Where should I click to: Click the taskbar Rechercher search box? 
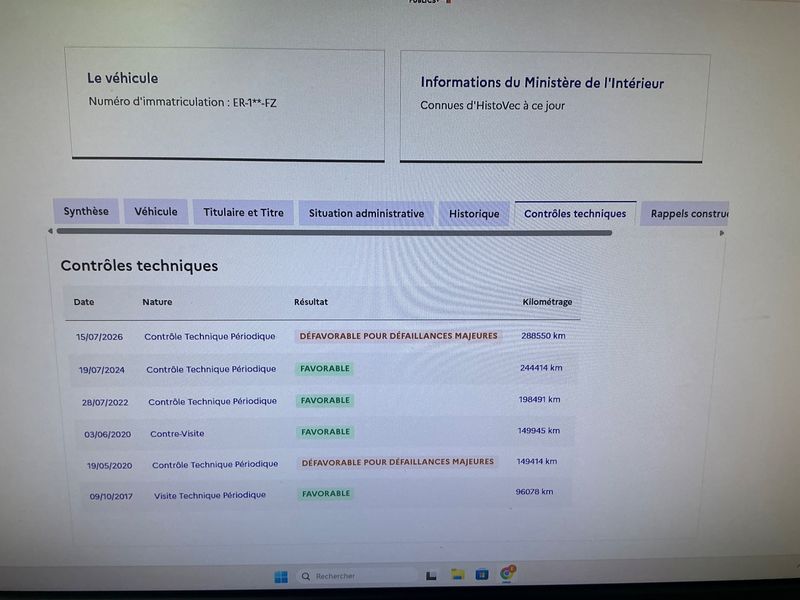tap(356, 576)
